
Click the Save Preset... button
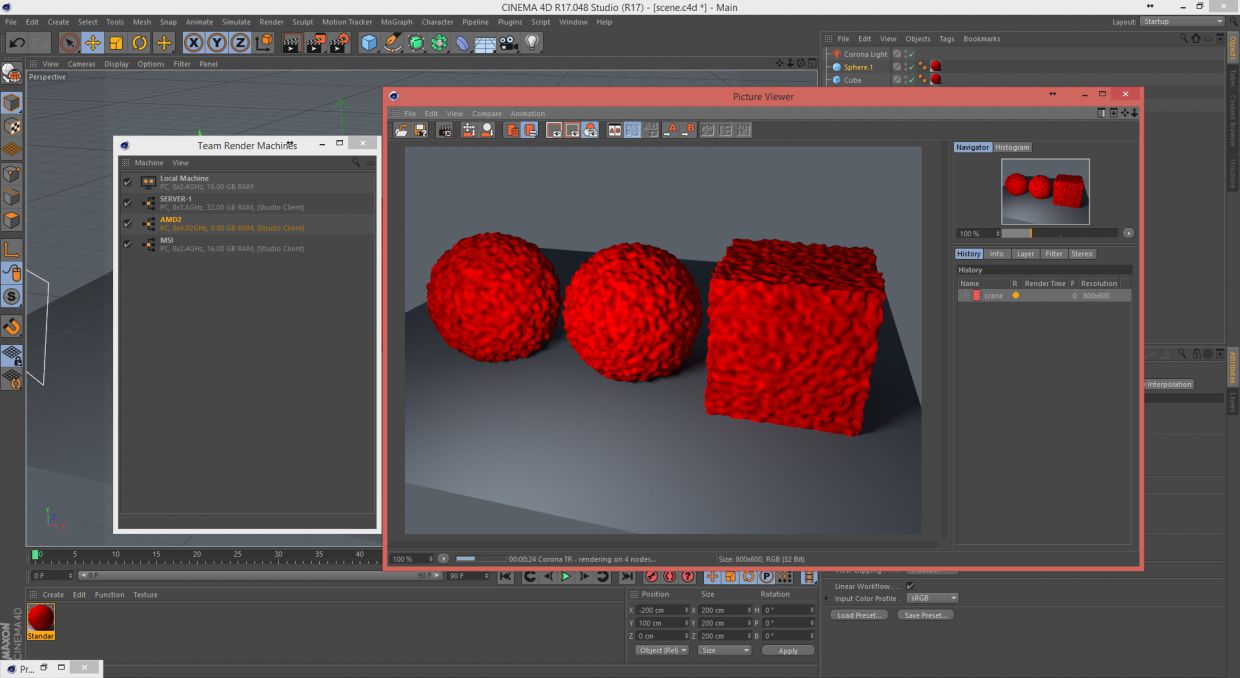(x=925, y=615)
